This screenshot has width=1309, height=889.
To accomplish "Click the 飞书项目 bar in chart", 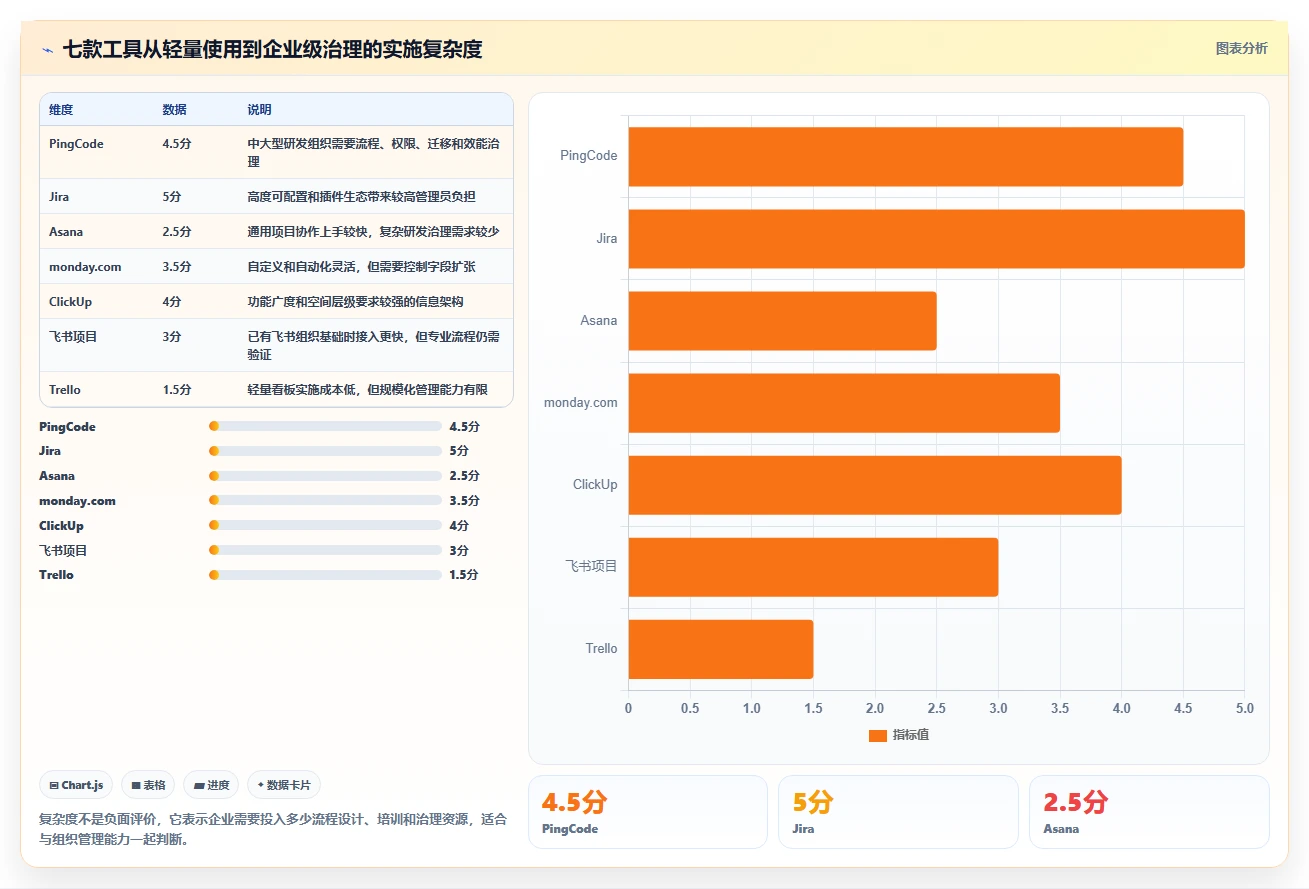I will tap(813, 566).
